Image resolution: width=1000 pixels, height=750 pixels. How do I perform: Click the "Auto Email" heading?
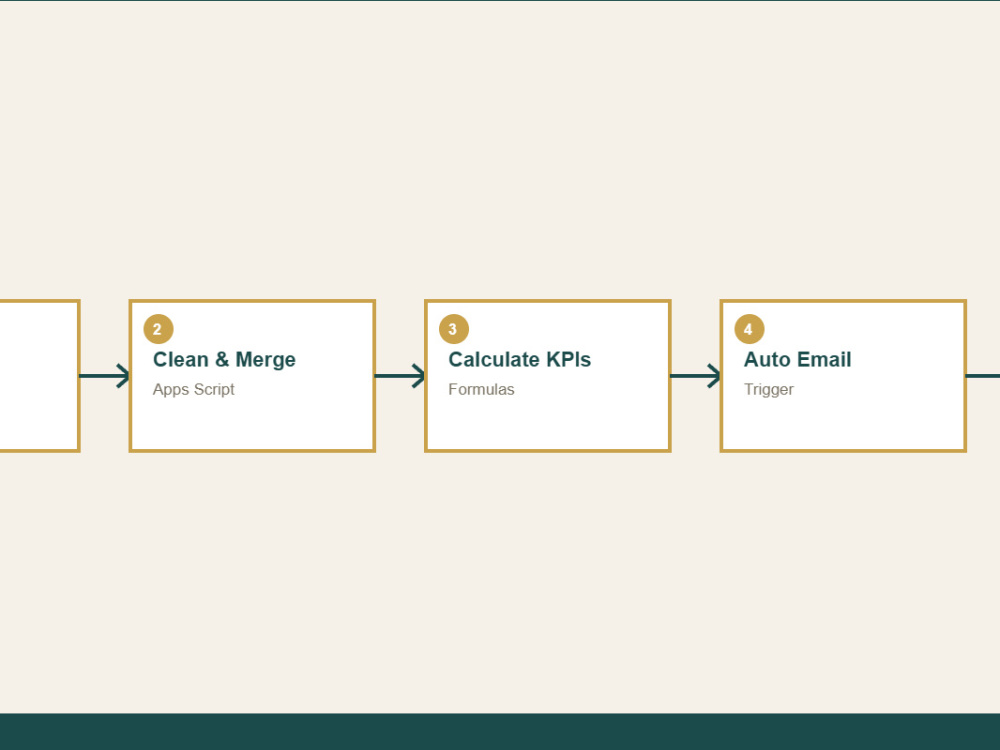(x=797, y=360)
